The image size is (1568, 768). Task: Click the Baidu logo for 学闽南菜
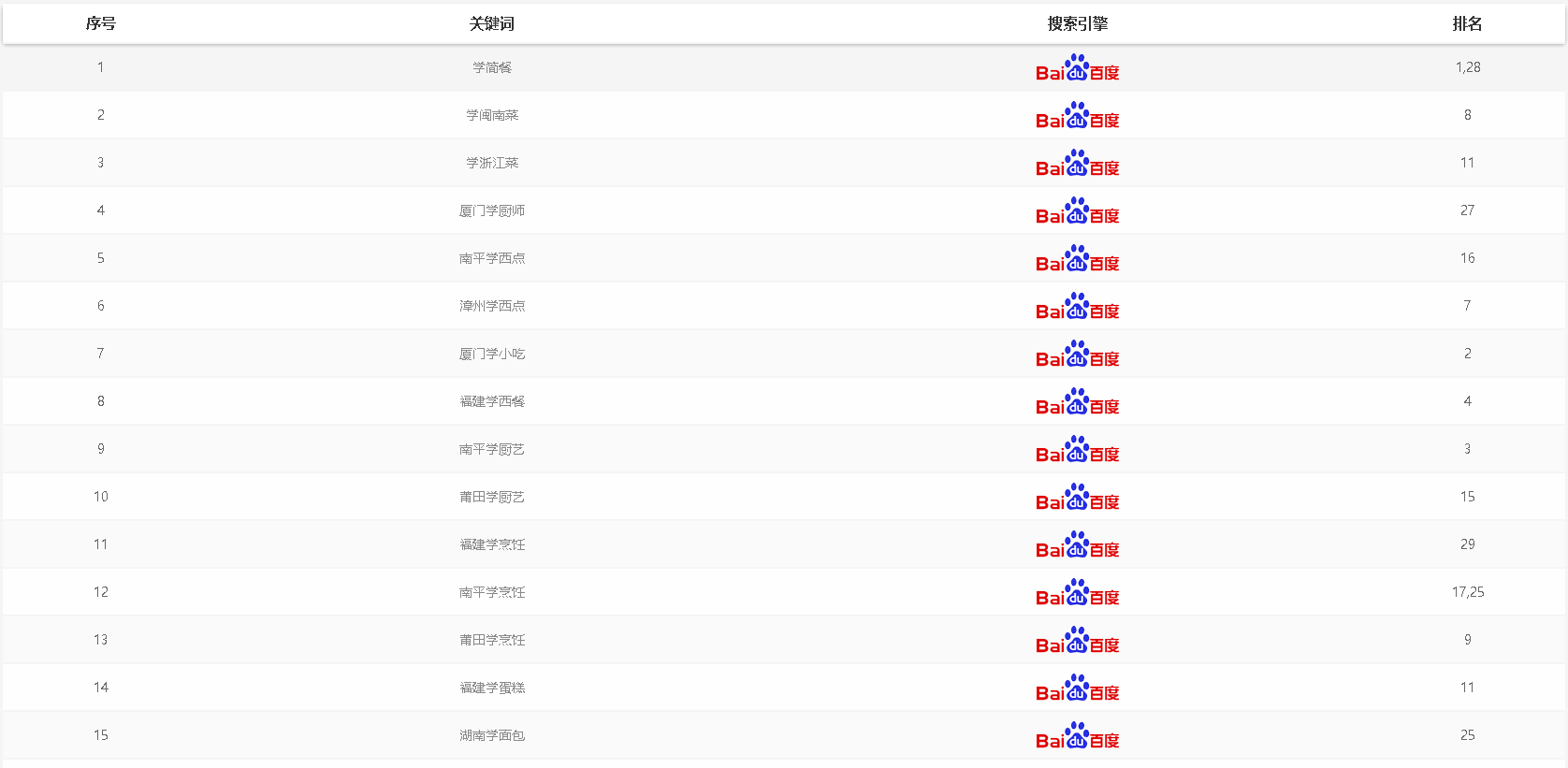[1077, 115]
